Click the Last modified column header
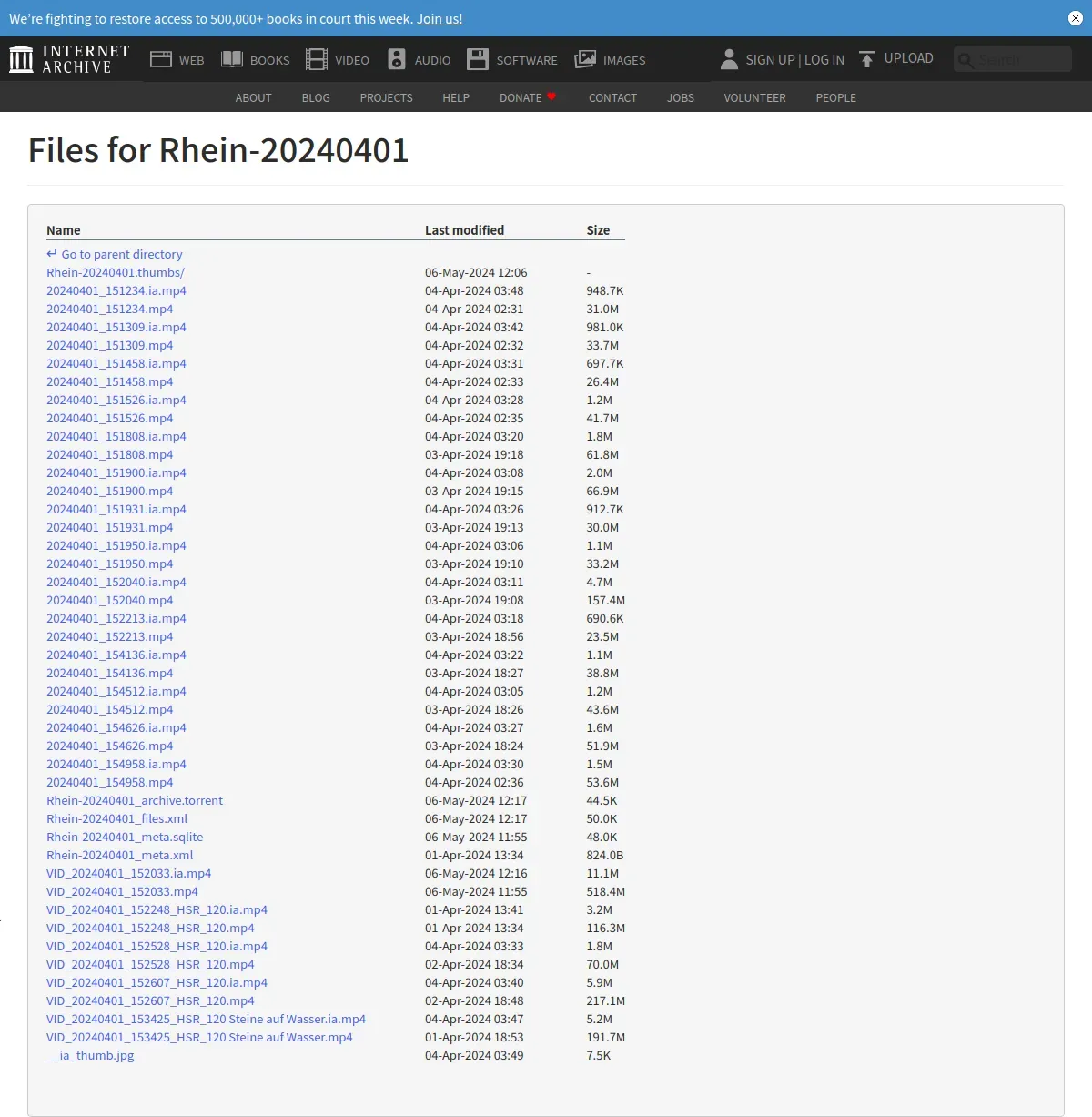The width and height of the screenshot is (1092, 1117). (x=464, y=230)
